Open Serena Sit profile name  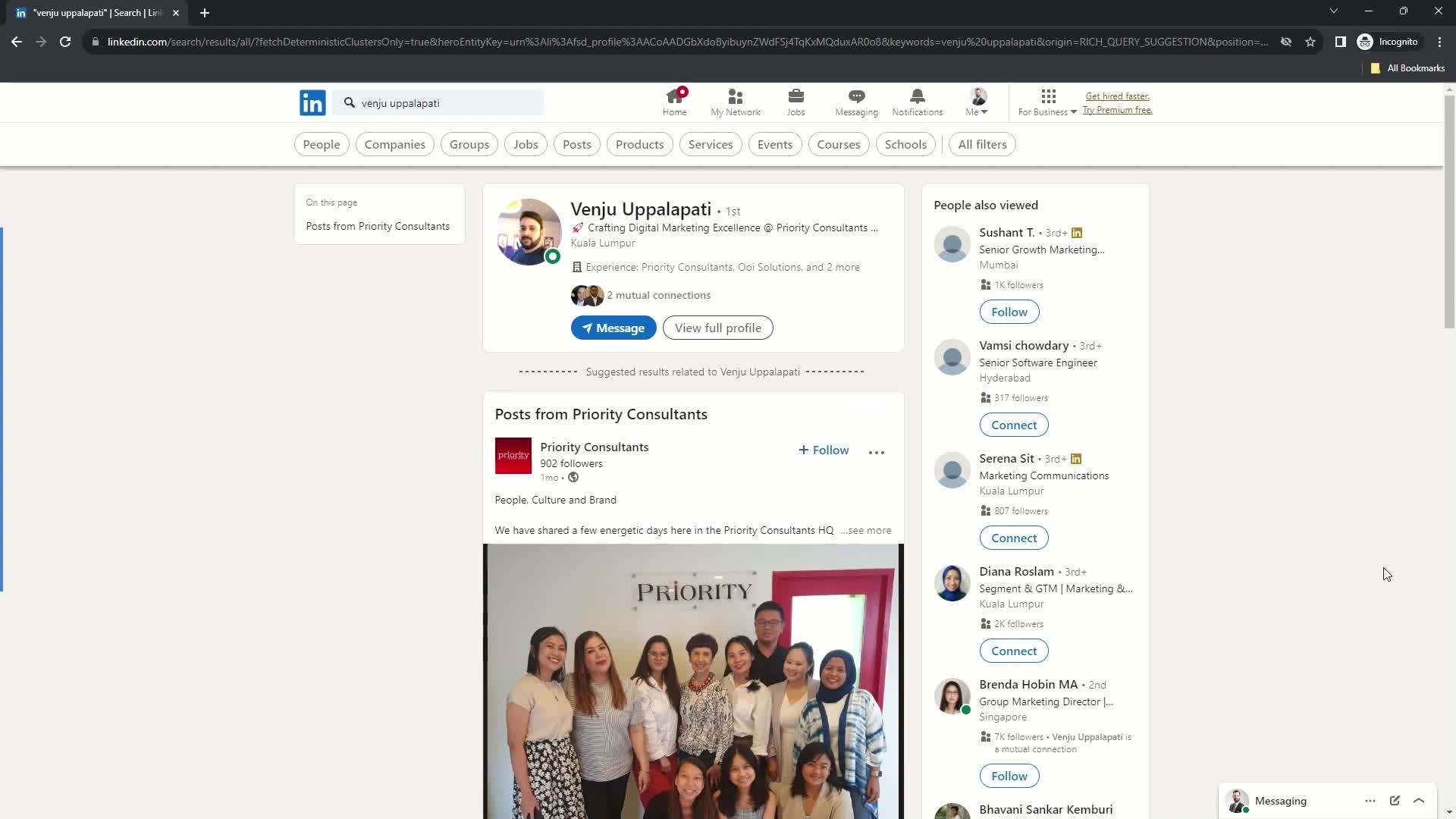point(1006,458)
